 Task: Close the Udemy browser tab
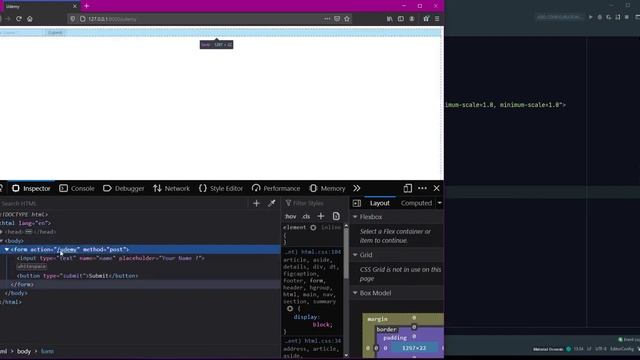pyautogui.click(x=75, y=6)
